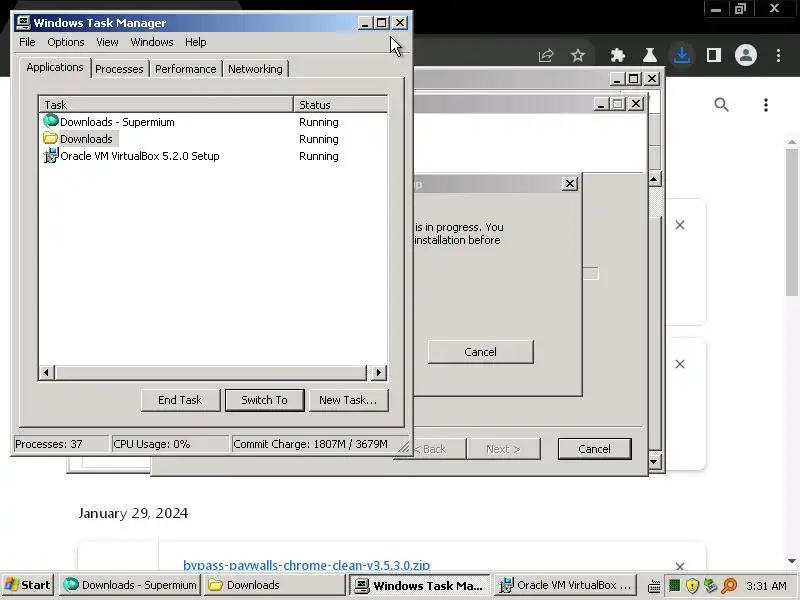This screenshot has height=600, width=800.
Task: Click the keyboard icon in system tray
Action: pos(654,586)
